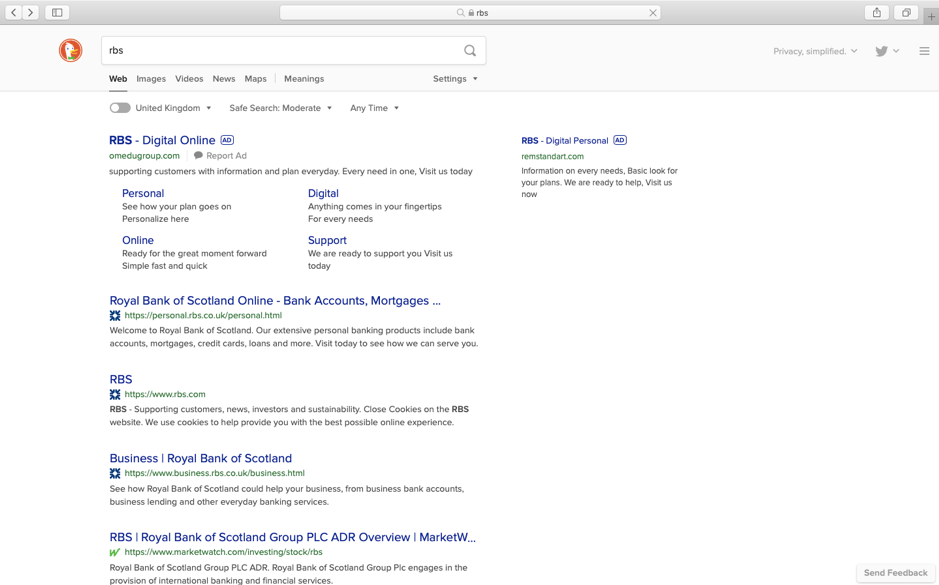Viewport: 939px width, 585px height.
Task: Open the omedugroup.com URL link
Action: 144,156
